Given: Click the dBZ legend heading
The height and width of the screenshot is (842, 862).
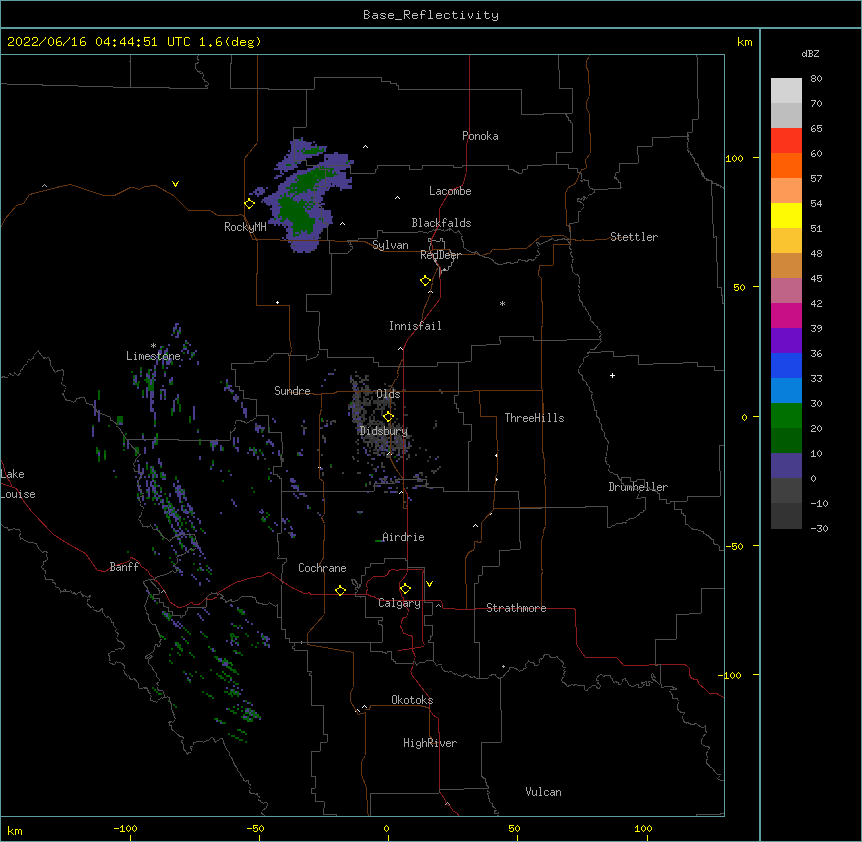Looking at the screenshot, I should [x=810, y=53].
